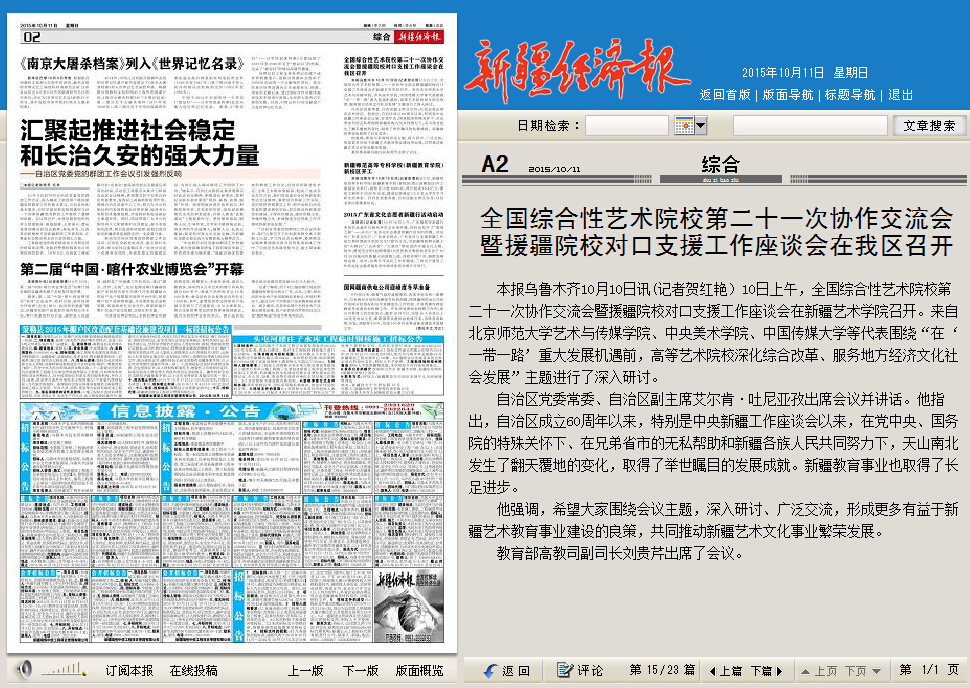Open the 评论 comment icon

[x=565, y=670]
